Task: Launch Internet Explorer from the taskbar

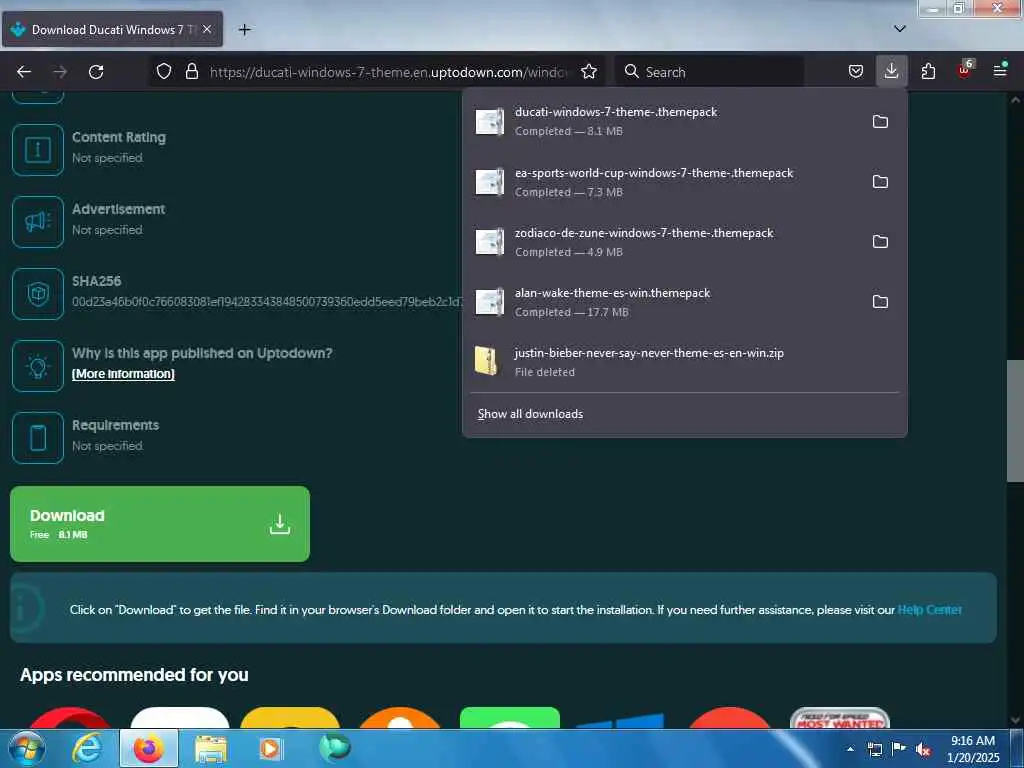Action: click(x=86, y=749)
